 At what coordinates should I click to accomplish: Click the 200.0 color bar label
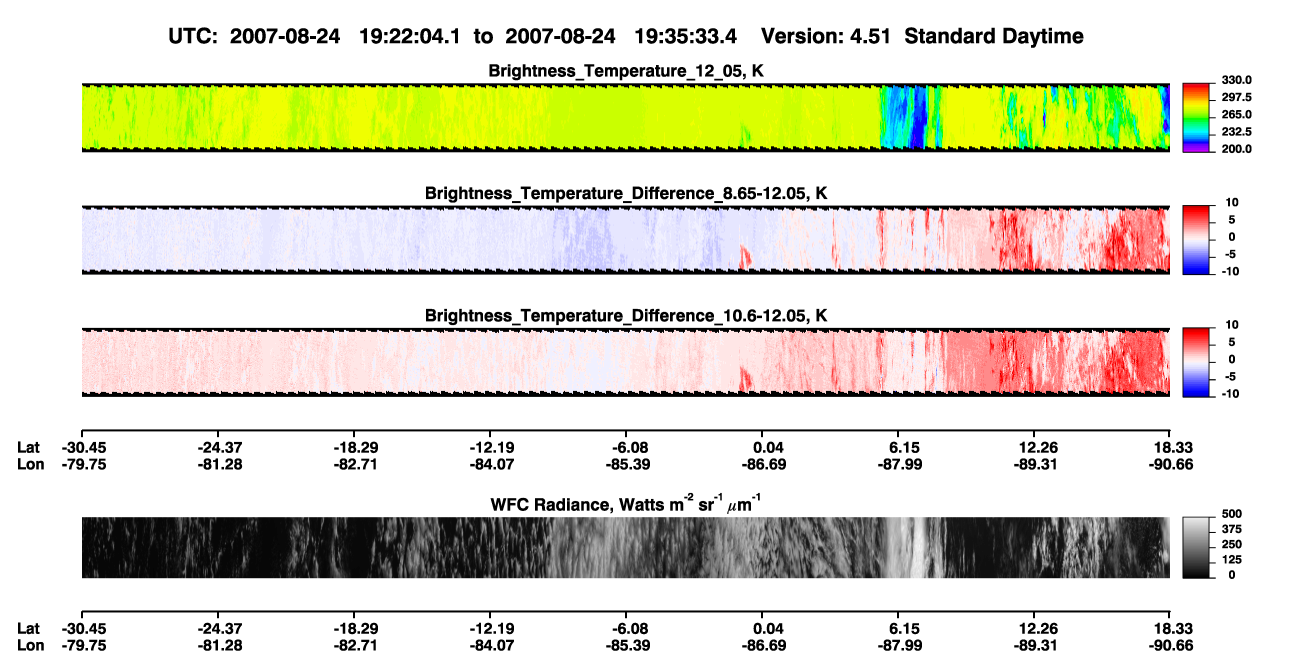pos(1235,149)
